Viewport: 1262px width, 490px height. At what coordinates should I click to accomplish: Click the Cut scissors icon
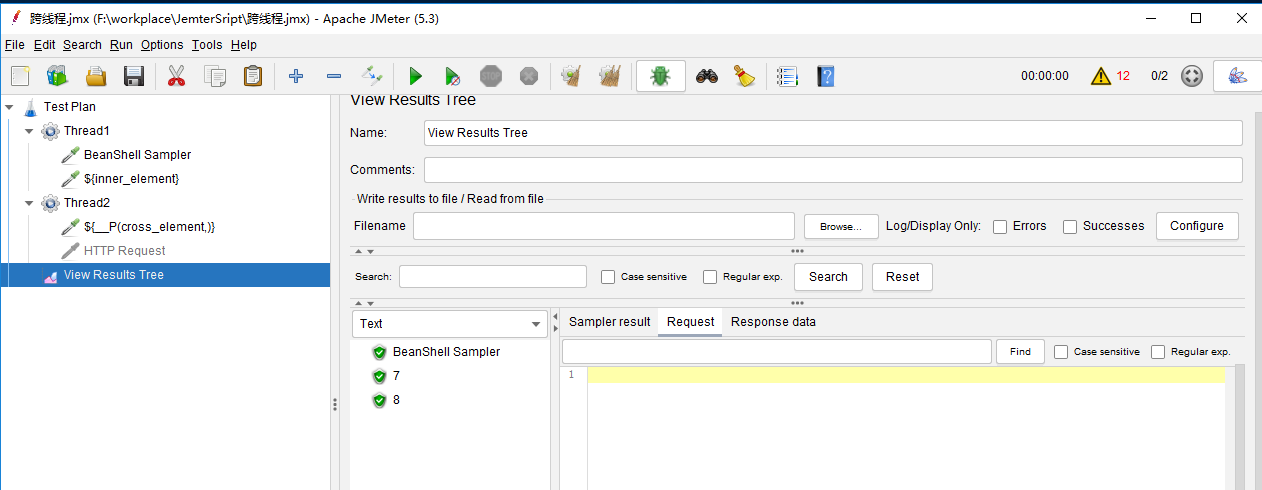click(177, 76)
